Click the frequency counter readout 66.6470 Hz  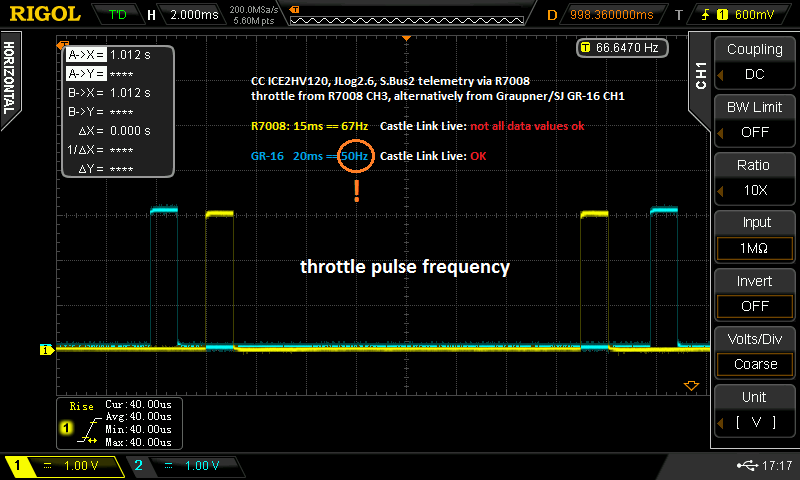(x=620, y=47)
